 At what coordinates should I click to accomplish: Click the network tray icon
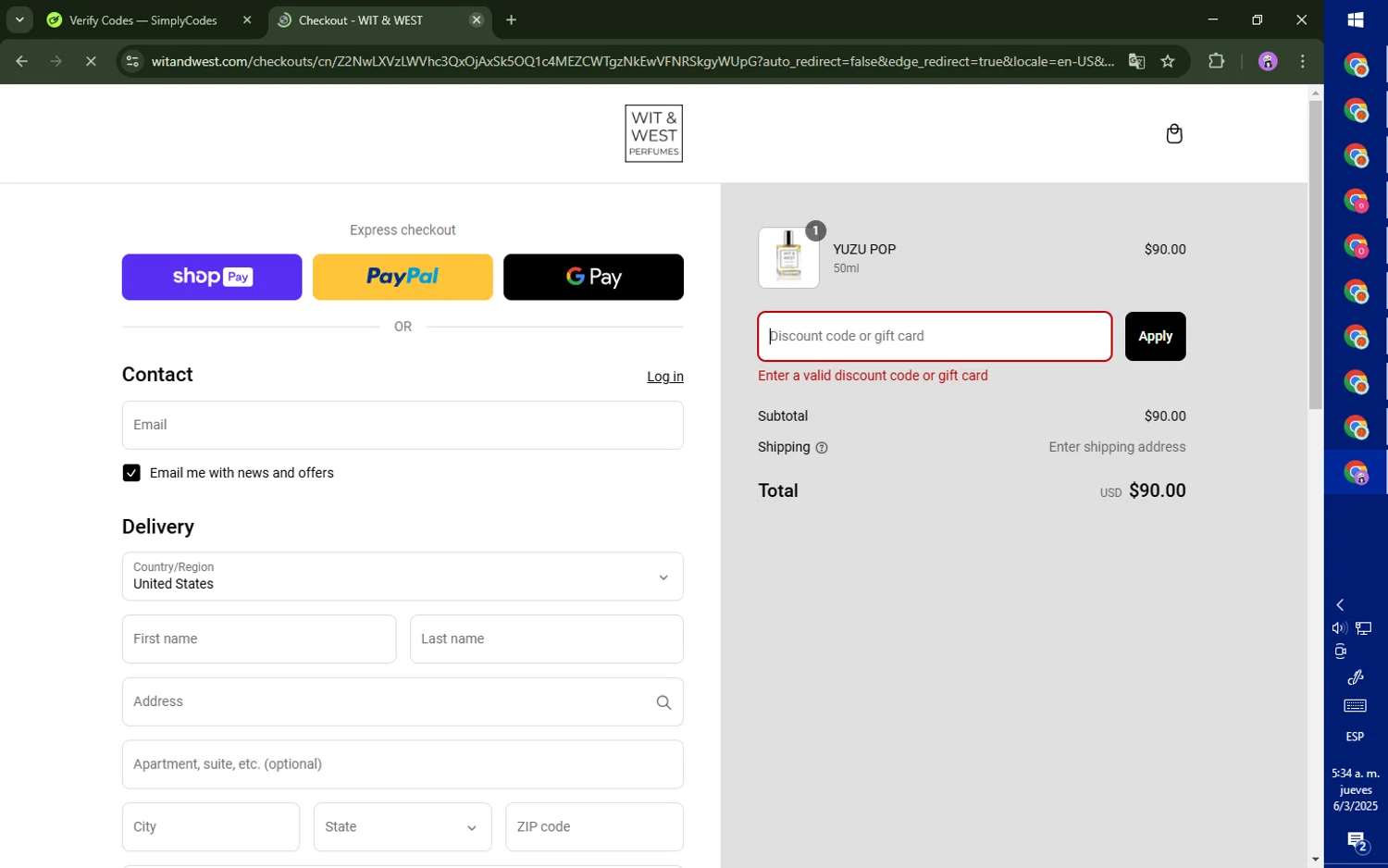pyautogui.click(x=1364, y=628)
